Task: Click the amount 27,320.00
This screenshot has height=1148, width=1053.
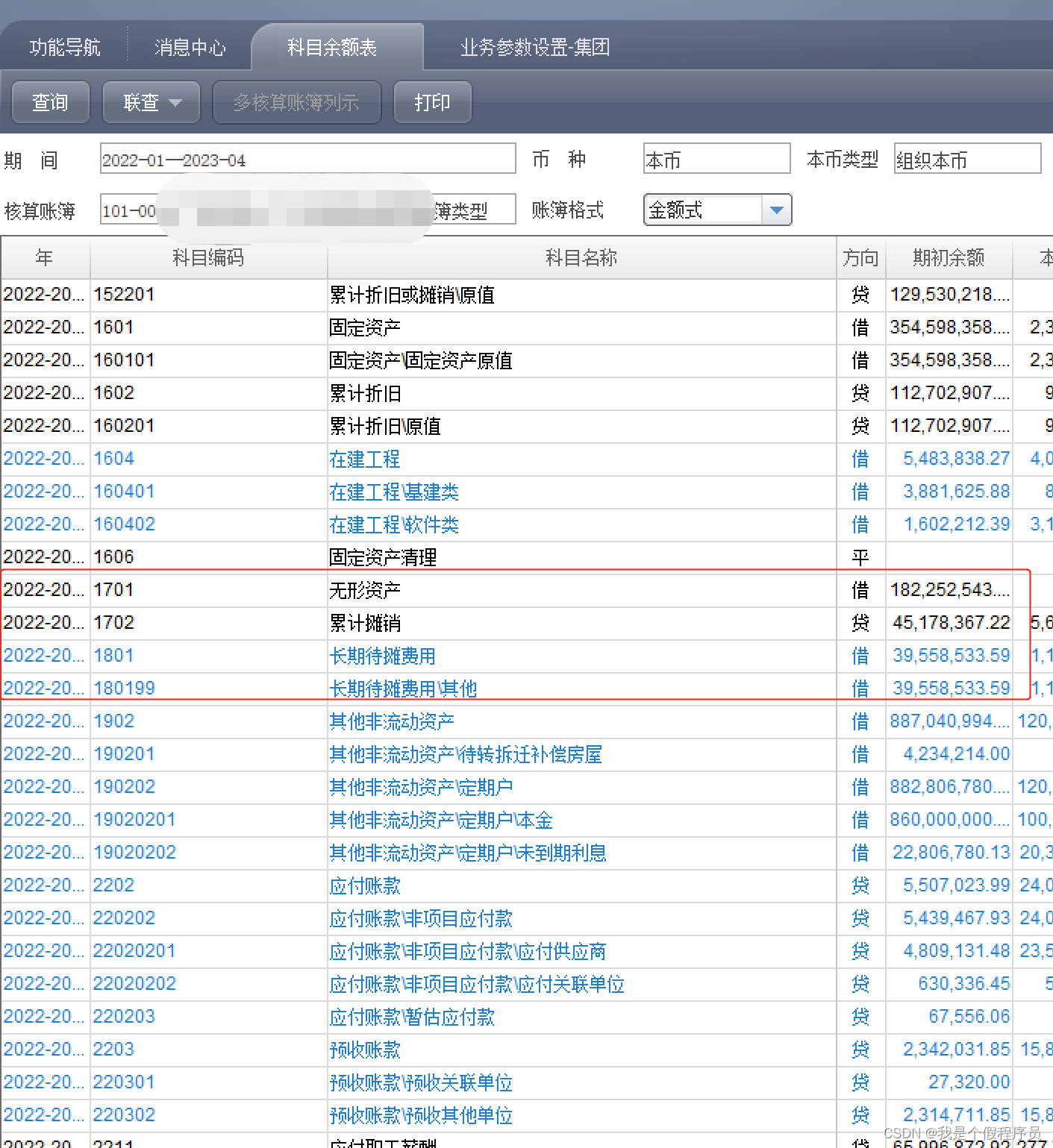Action: click(x=969, y=1082)
